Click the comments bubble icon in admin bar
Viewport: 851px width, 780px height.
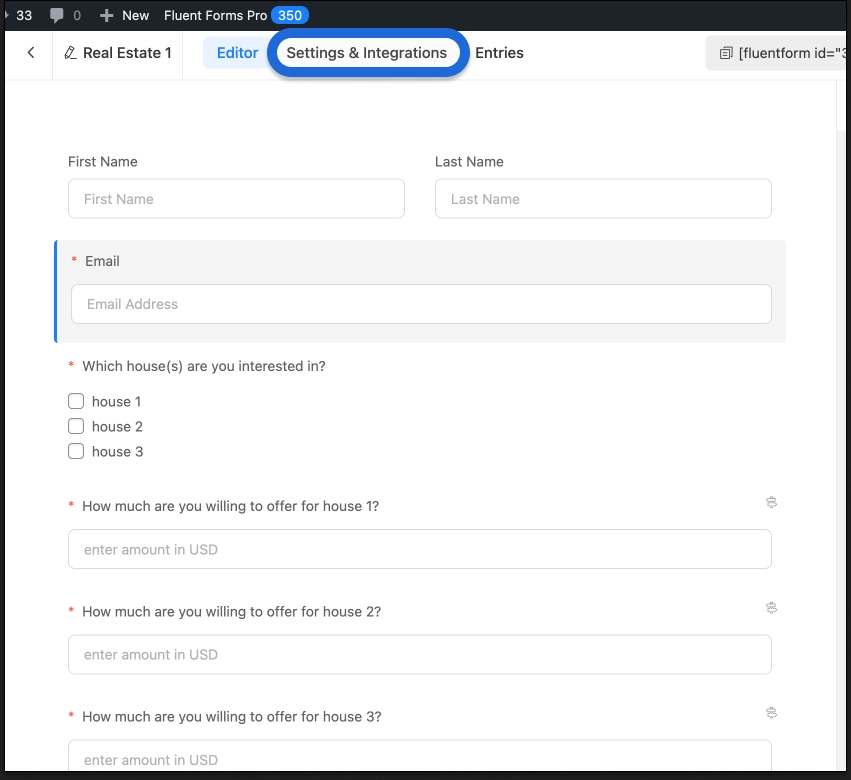tap(56, 15)
